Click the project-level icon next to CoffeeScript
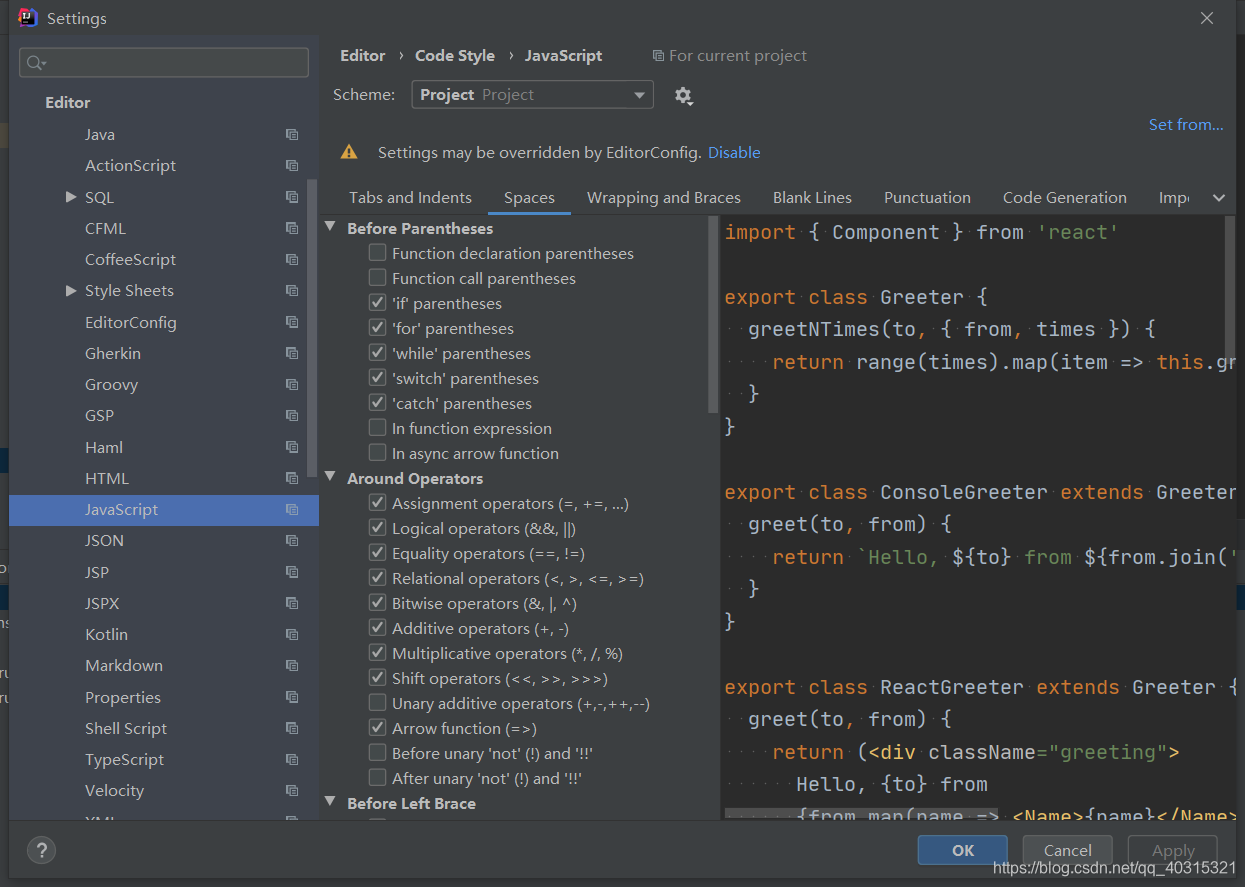 [x=292, y=260]
